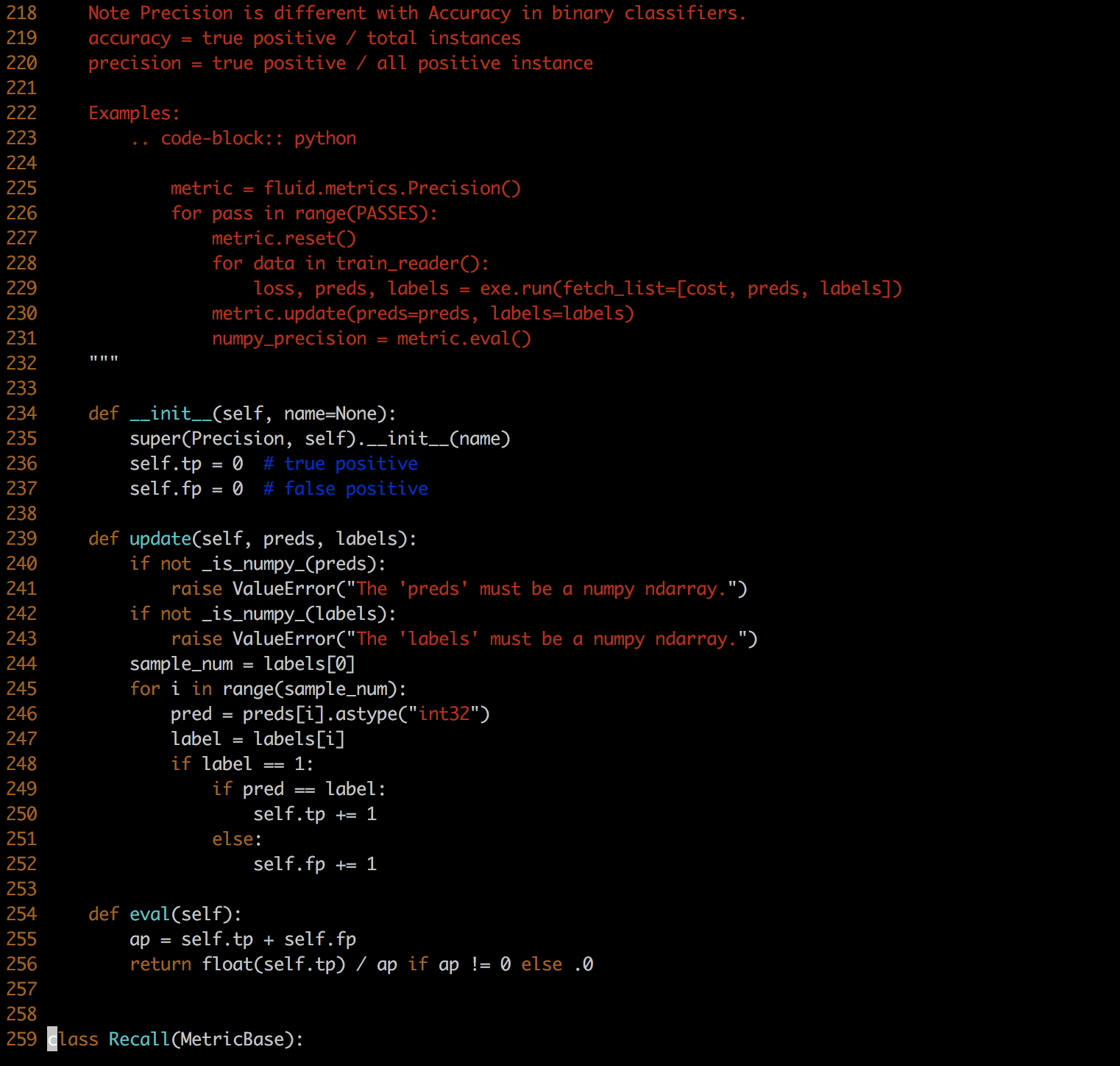Viewport: 1120px width, 1066px height.
Task: Select the update method name
Action: point(160,538)
